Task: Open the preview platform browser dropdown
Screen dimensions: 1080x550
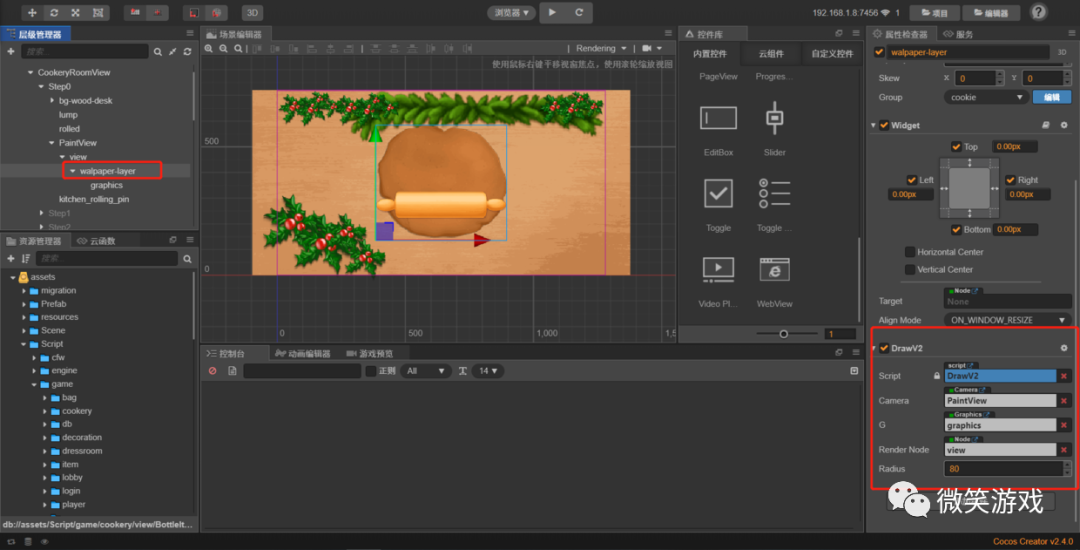Action: pyautogui.click(x=511, y=12)
